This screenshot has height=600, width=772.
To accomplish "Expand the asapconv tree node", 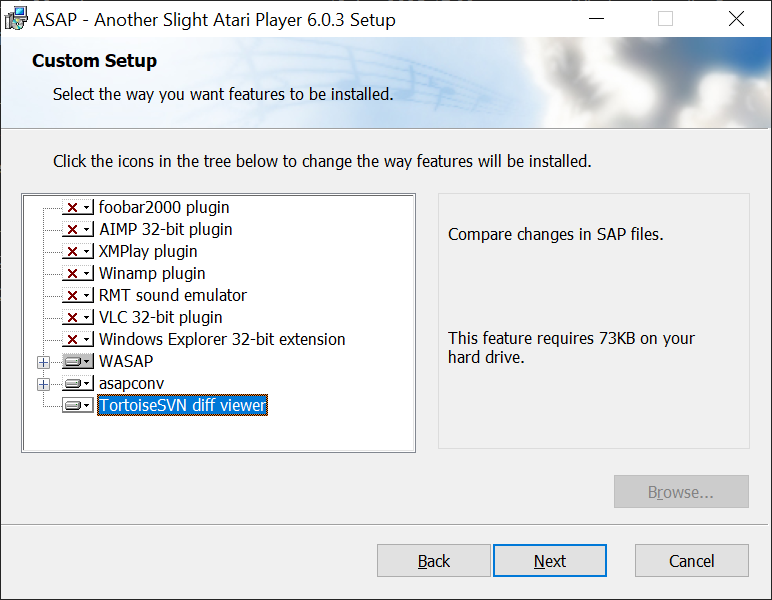I will (x=43, y=384).
